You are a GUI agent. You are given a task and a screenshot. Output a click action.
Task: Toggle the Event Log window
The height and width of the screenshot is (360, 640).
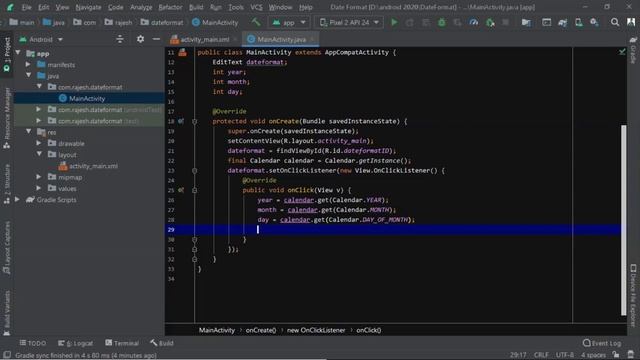coord(602,343)
